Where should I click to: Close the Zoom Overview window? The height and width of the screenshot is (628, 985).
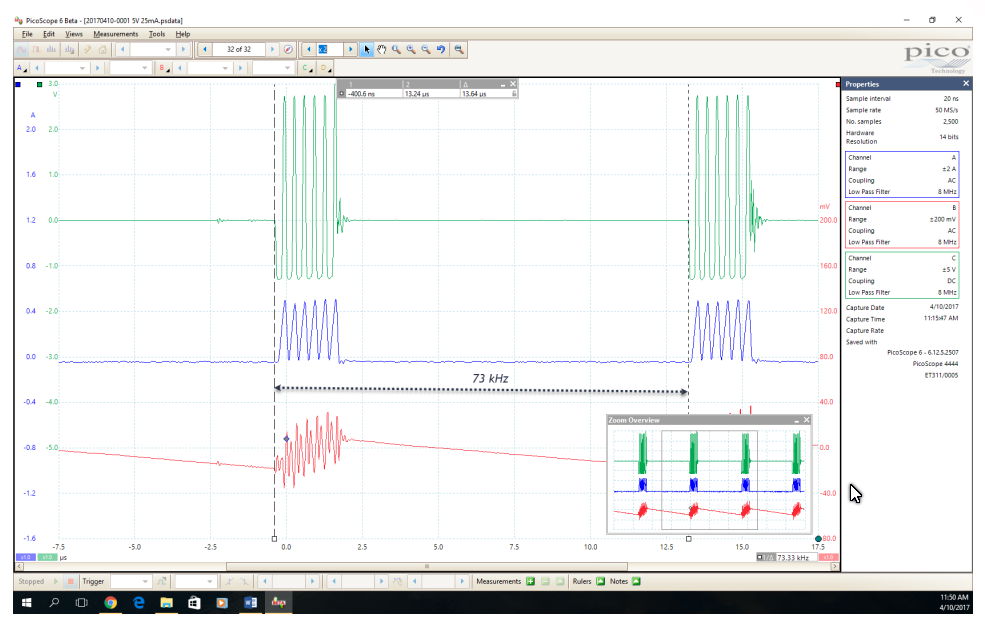[807, 420]
